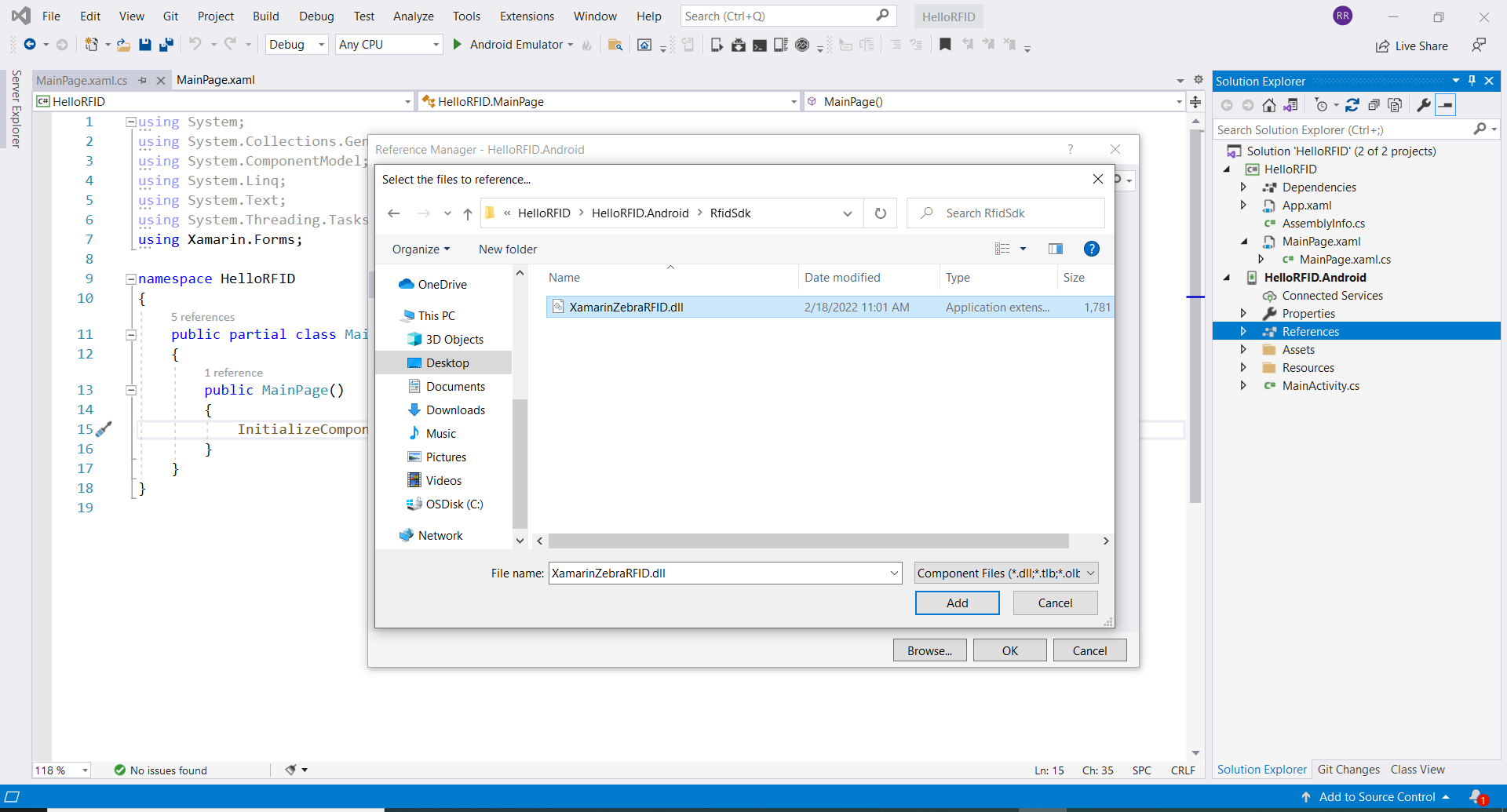The height and width of the screenshot is (812, 1507).
Task: Click the Undo arrow in toolbar
Action: tap(195, 44)
